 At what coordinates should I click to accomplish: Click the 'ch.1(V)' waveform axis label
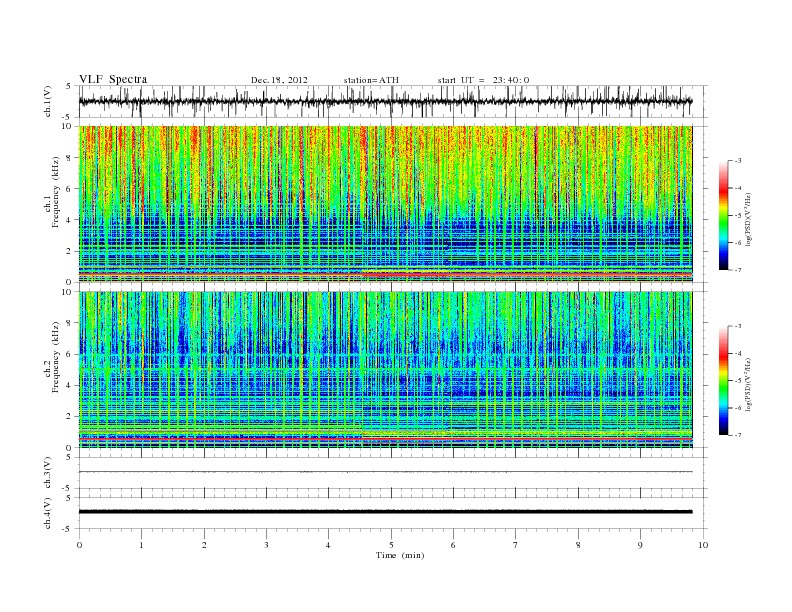point(47,101)
